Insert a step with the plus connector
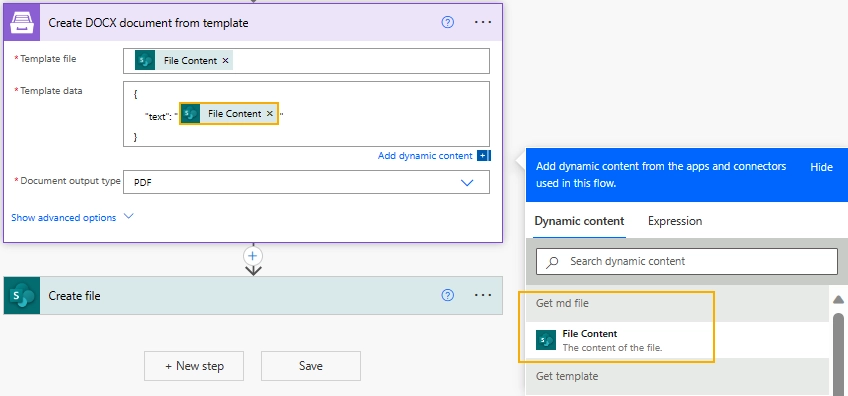 point(253,256)
